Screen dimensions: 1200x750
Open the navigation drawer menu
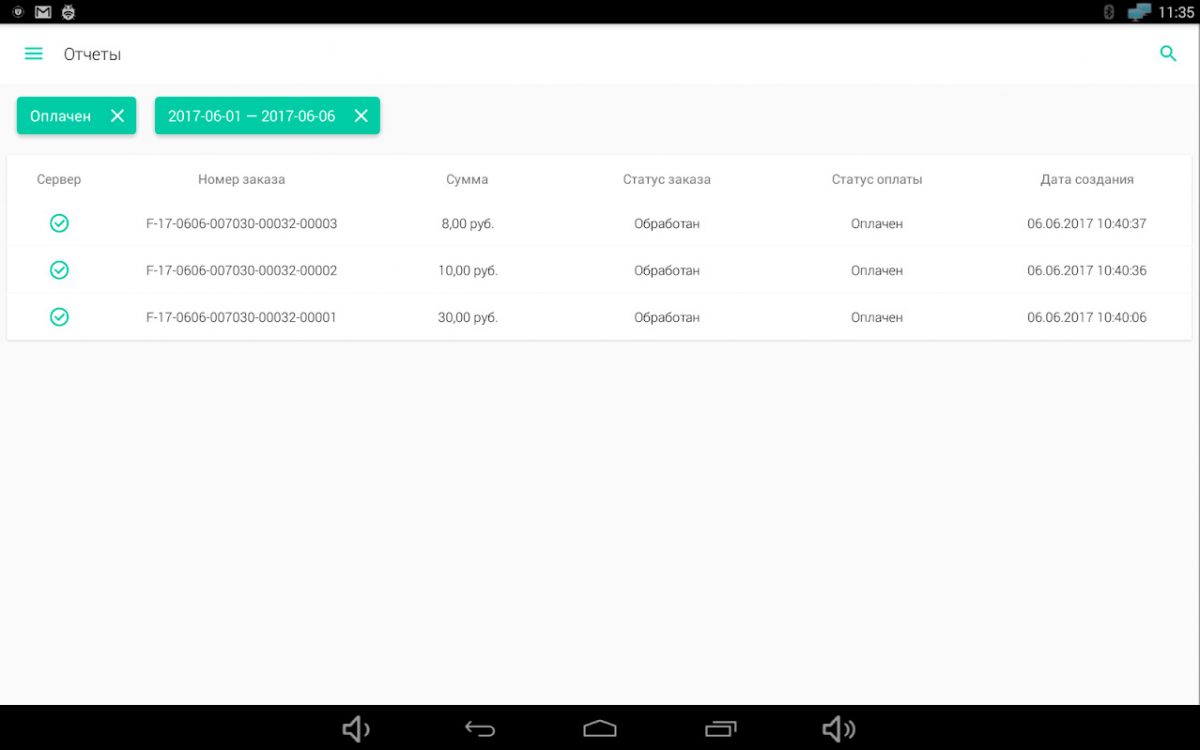tap(33, 54)
